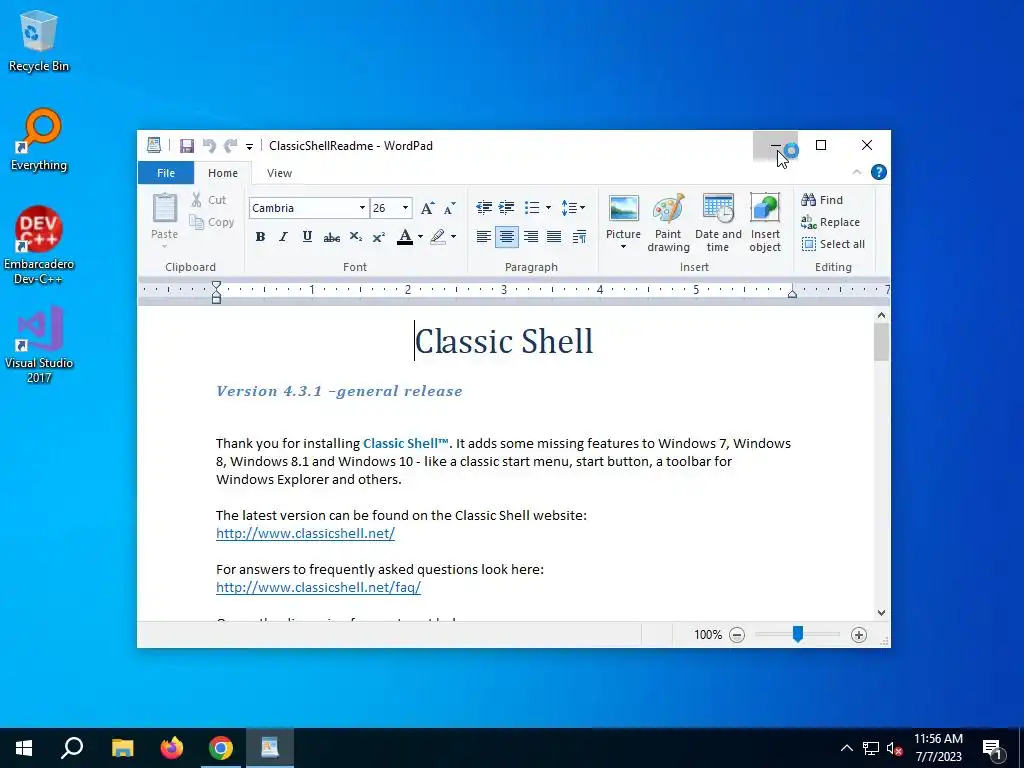The image size is (1024, 768).
Task: Switch to the View ribbon tab
Action: (x=279, y=173)
